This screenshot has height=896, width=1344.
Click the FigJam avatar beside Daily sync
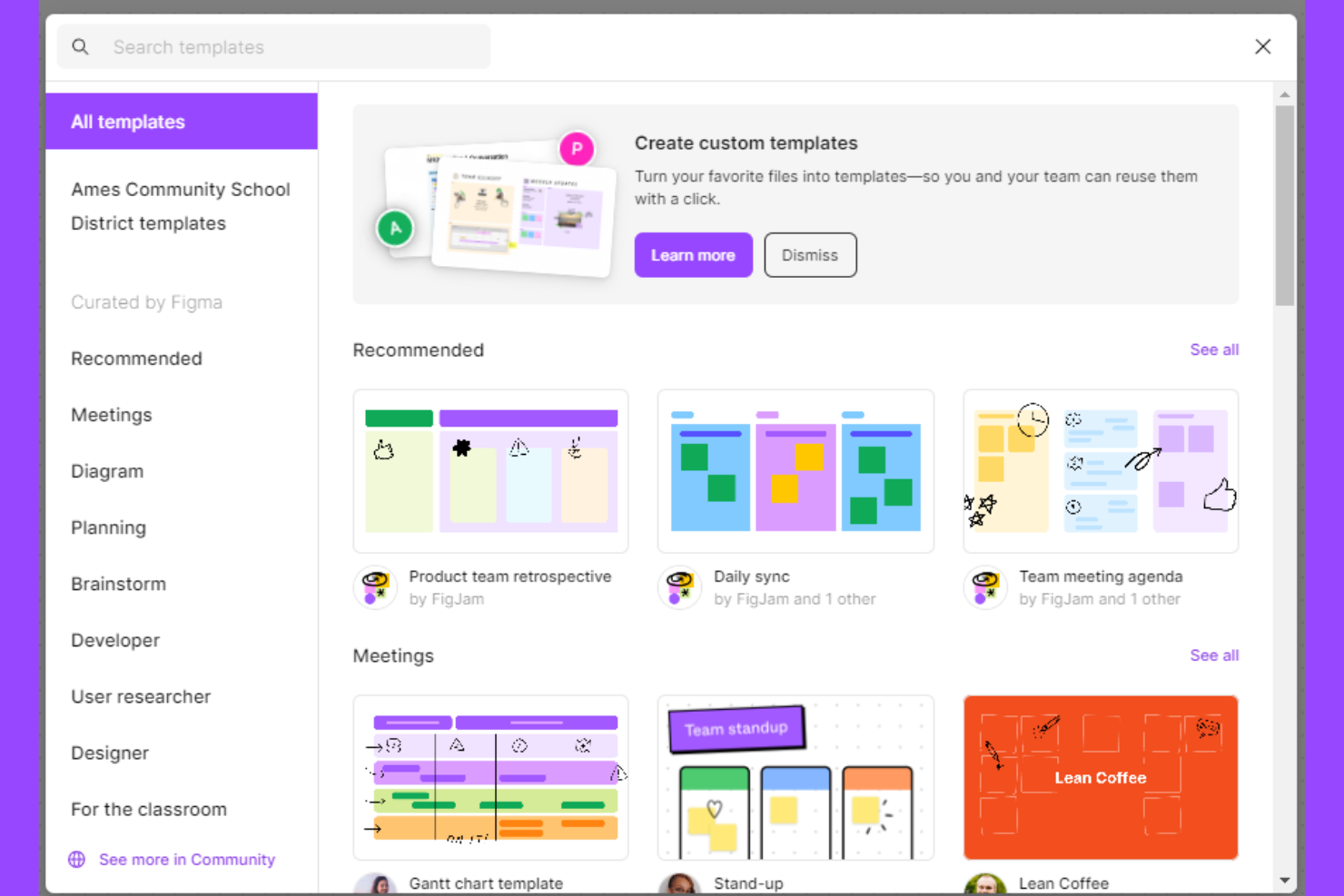(x=680, y=586)
